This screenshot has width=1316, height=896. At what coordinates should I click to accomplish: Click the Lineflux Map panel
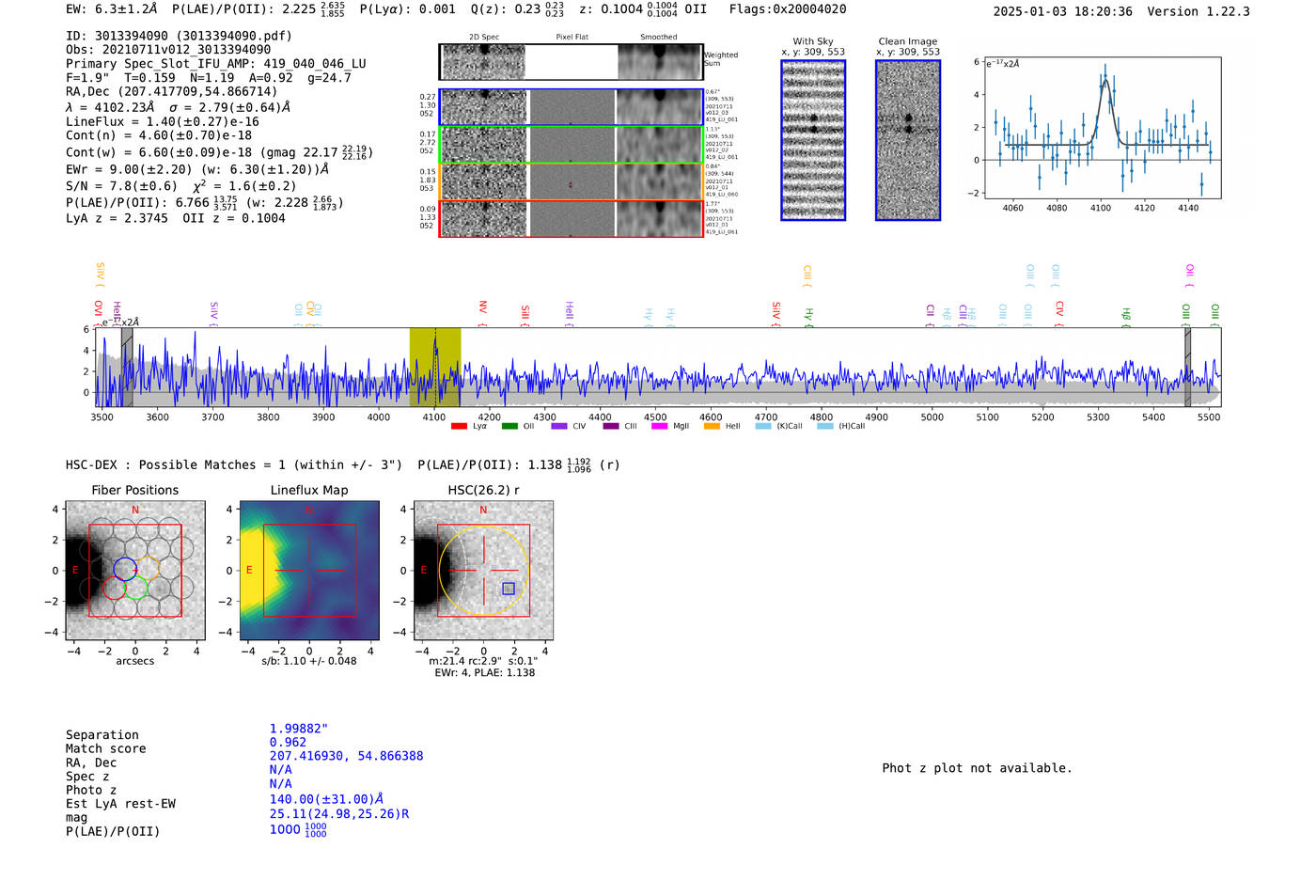tap(309, 571)
